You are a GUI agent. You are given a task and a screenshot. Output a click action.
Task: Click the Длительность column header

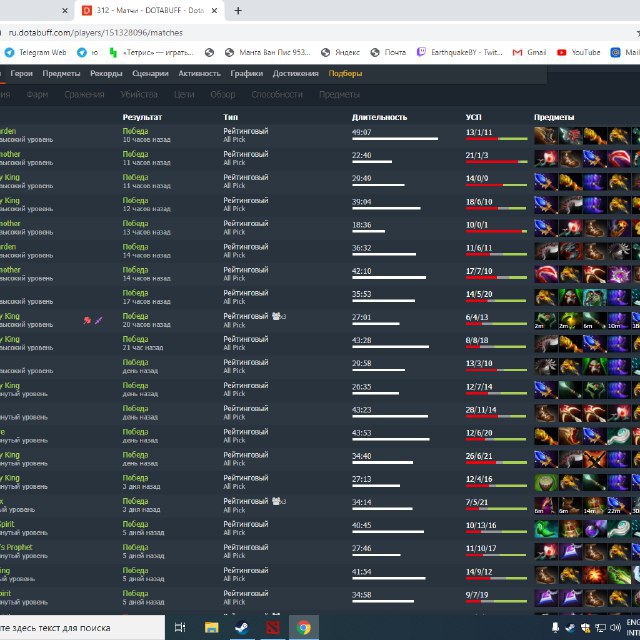point(379,117)
